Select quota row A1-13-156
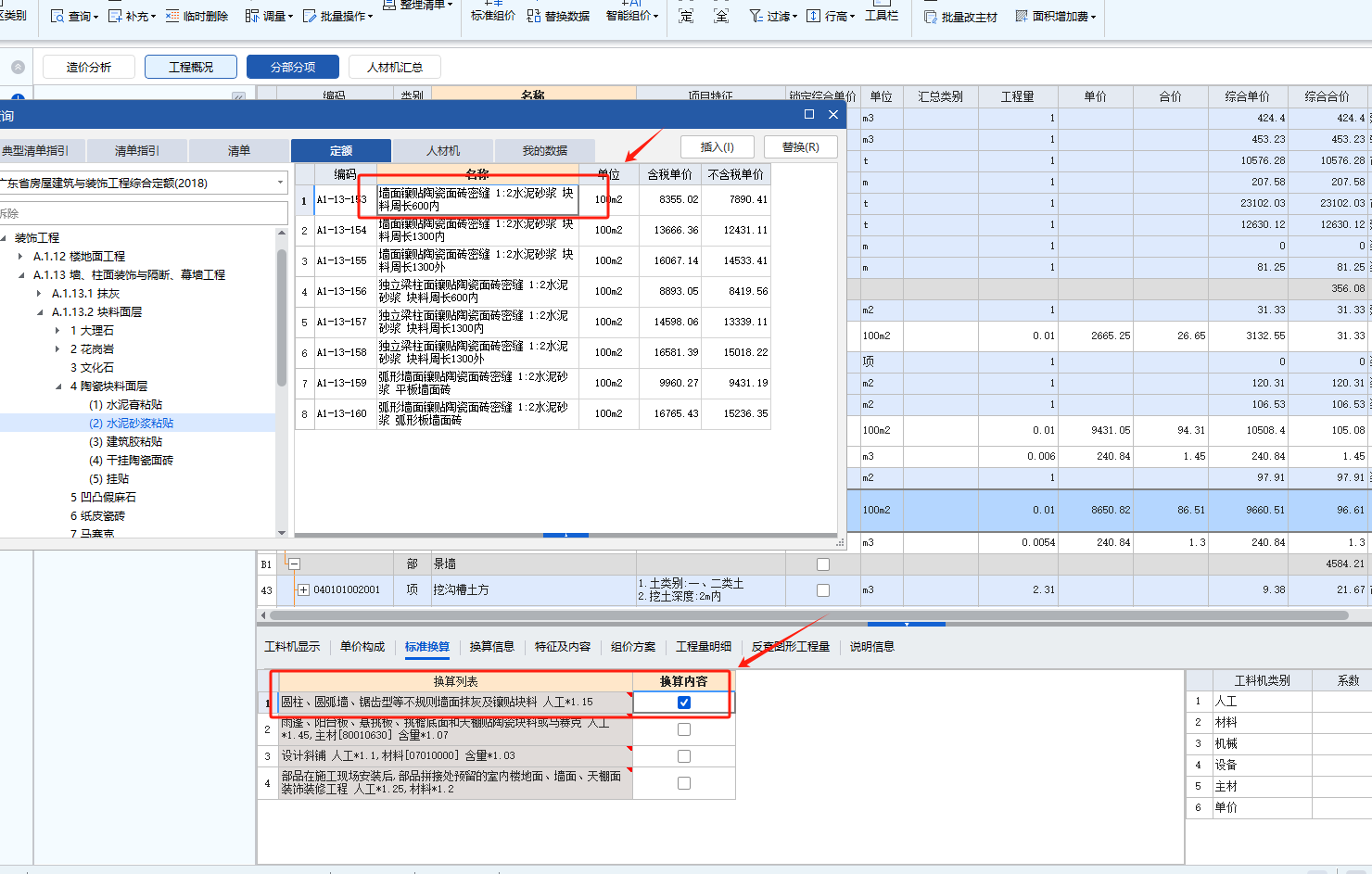 pyautogui.click(x=533, y=291)
